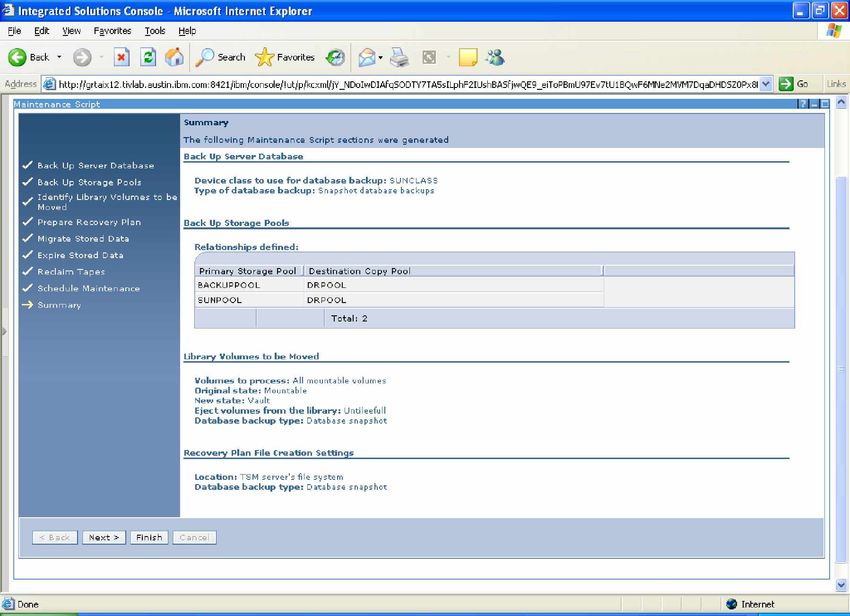850x616 pixels.
Task: Open the Edit menu
Action: [42, 31]
